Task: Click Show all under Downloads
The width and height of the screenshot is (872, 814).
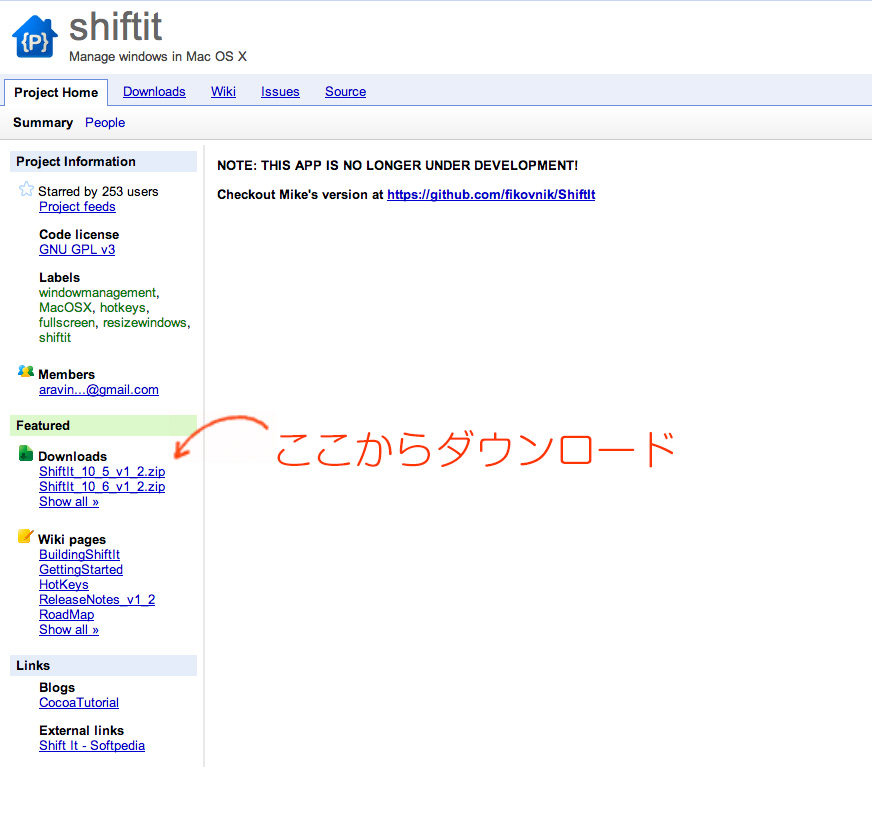Action: tap(69, 502)
